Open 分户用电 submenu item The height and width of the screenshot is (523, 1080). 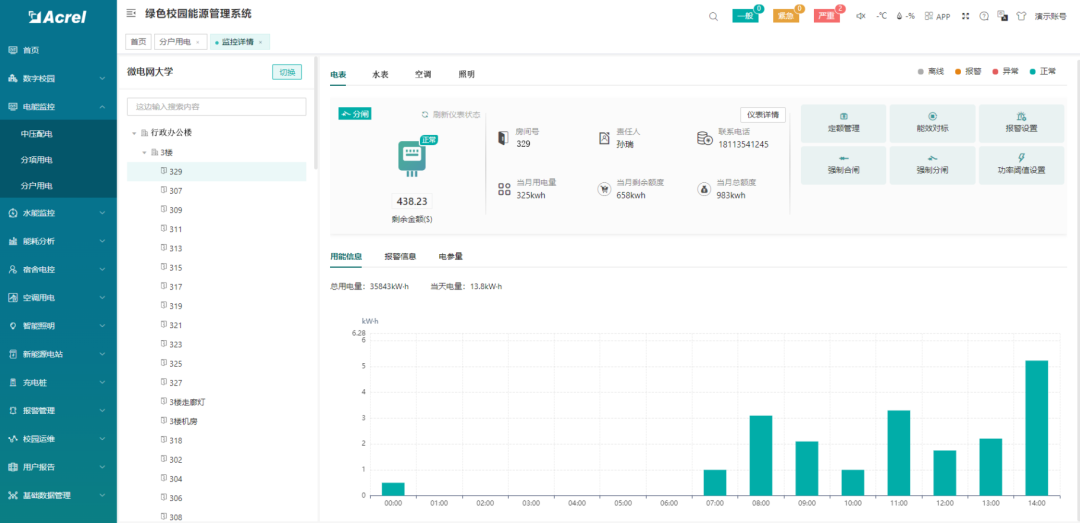(x=59, y=186)
